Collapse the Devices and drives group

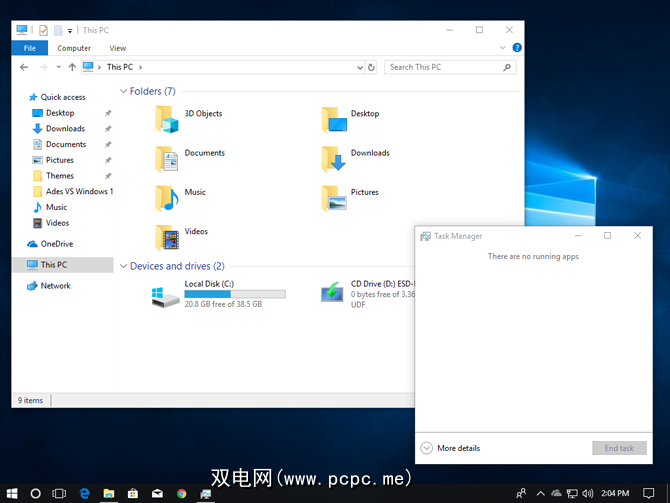point(123,266)
